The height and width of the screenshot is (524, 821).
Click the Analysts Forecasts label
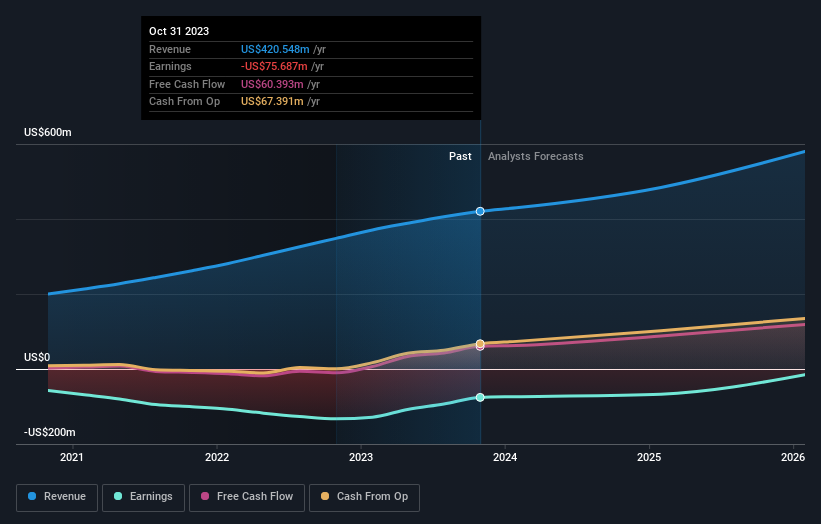(536, 156)
